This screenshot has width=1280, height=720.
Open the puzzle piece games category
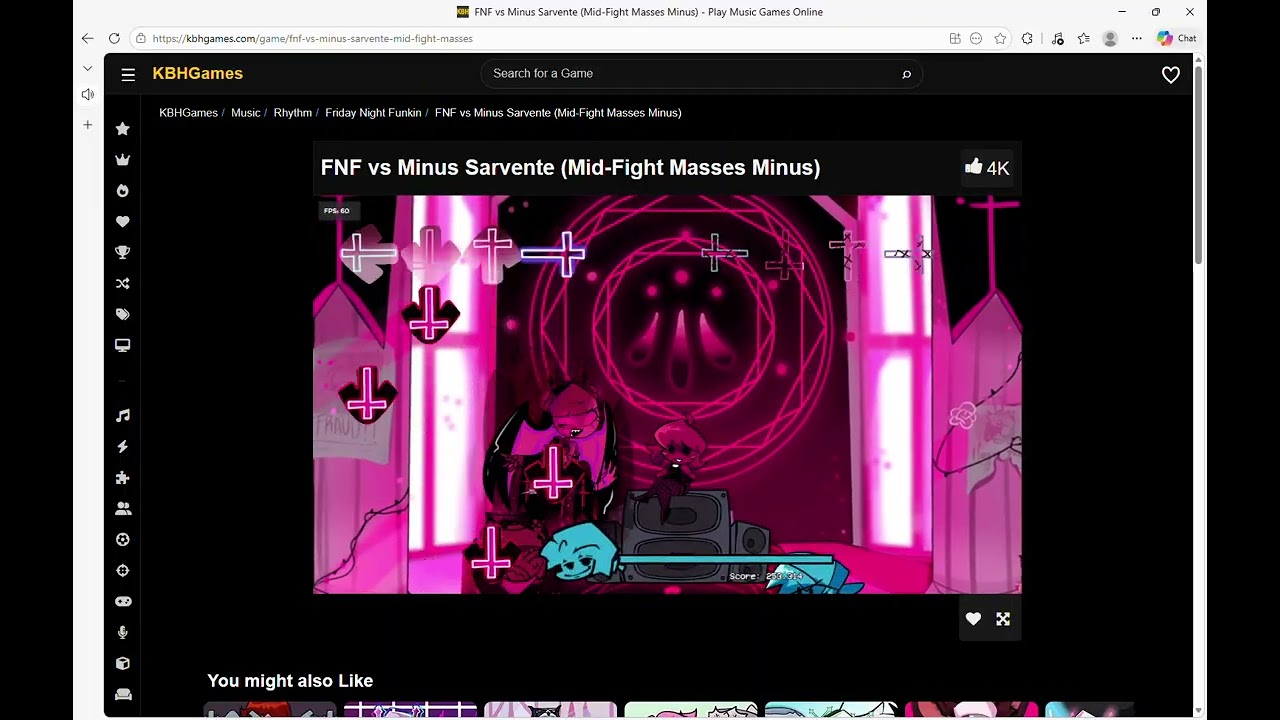click(123, 478)
